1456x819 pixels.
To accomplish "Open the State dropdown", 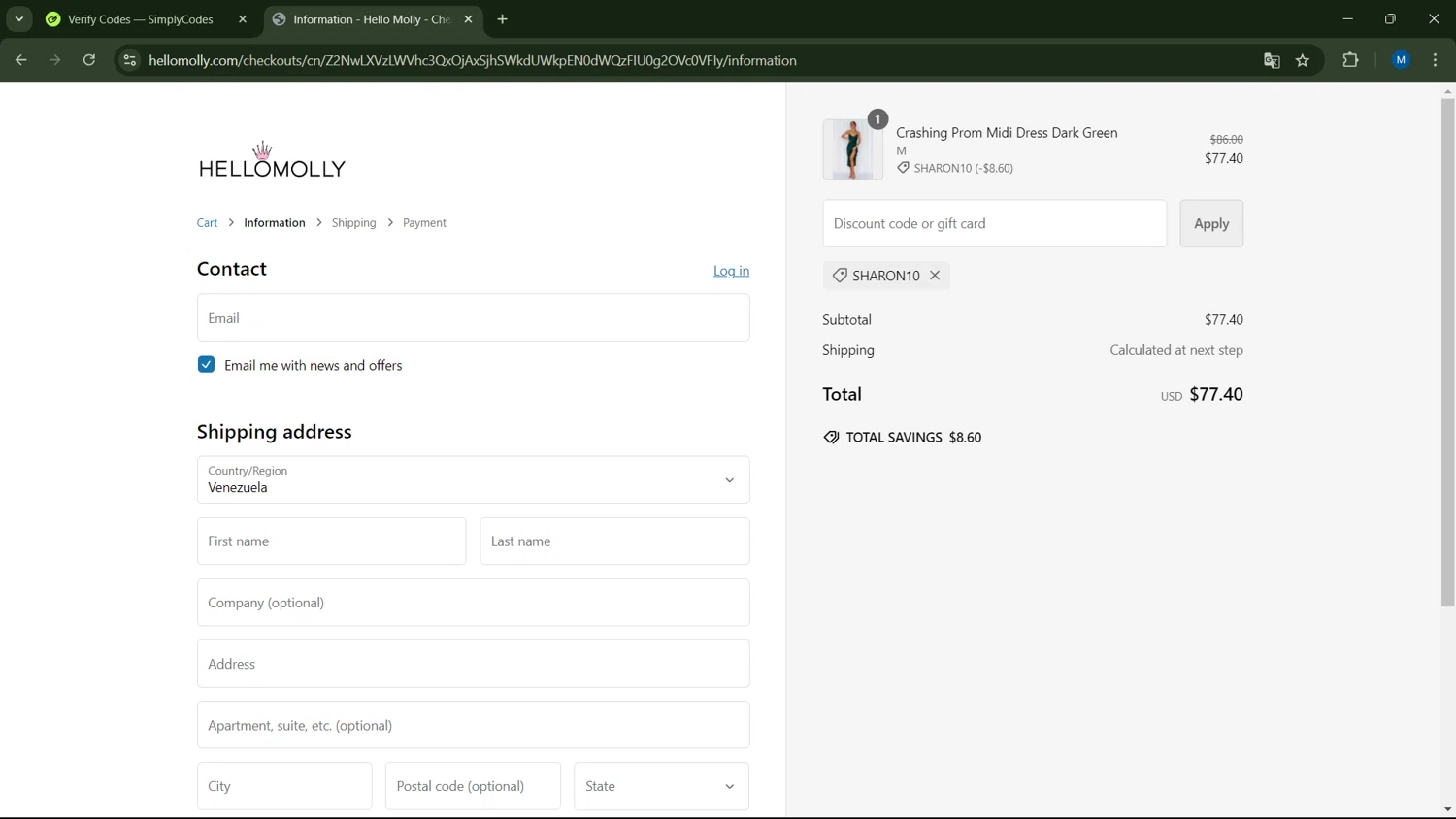I will pos(660,786).
